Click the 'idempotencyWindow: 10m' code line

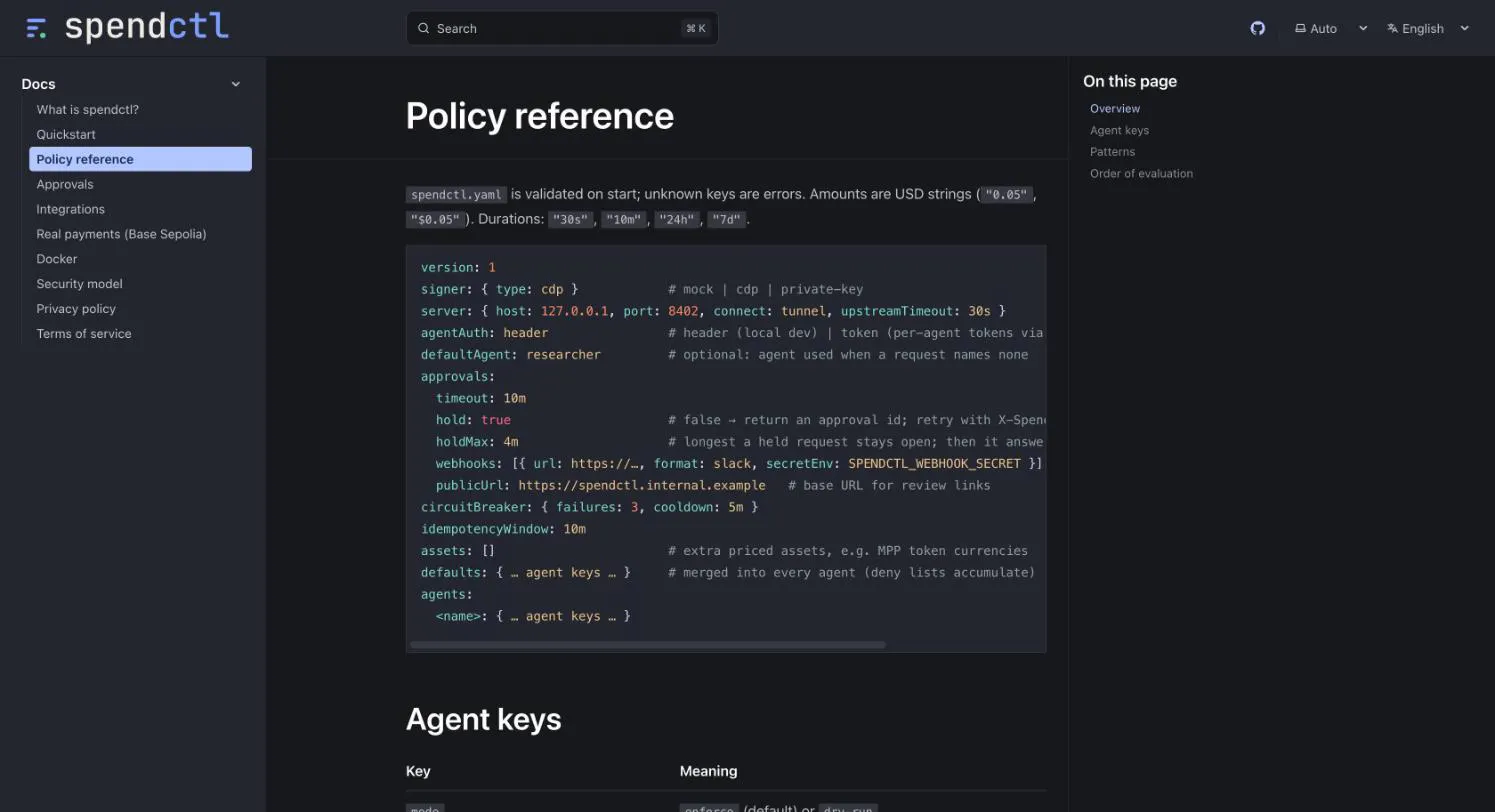[503, 529]
